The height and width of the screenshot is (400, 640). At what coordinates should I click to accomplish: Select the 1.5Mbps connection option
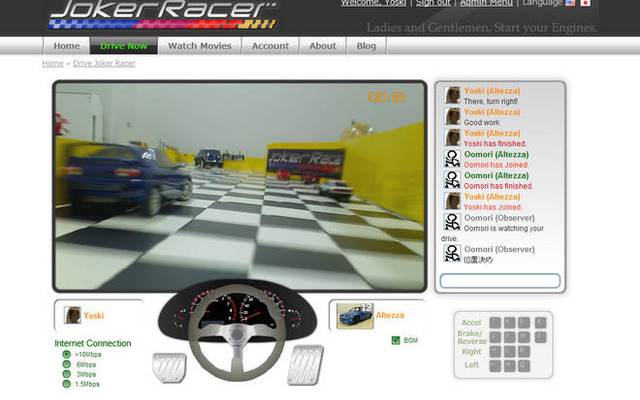point(67,384)
